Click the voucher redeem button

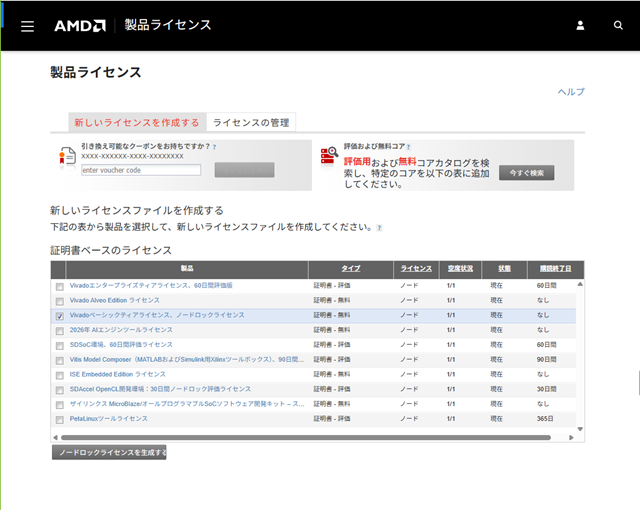244,170
